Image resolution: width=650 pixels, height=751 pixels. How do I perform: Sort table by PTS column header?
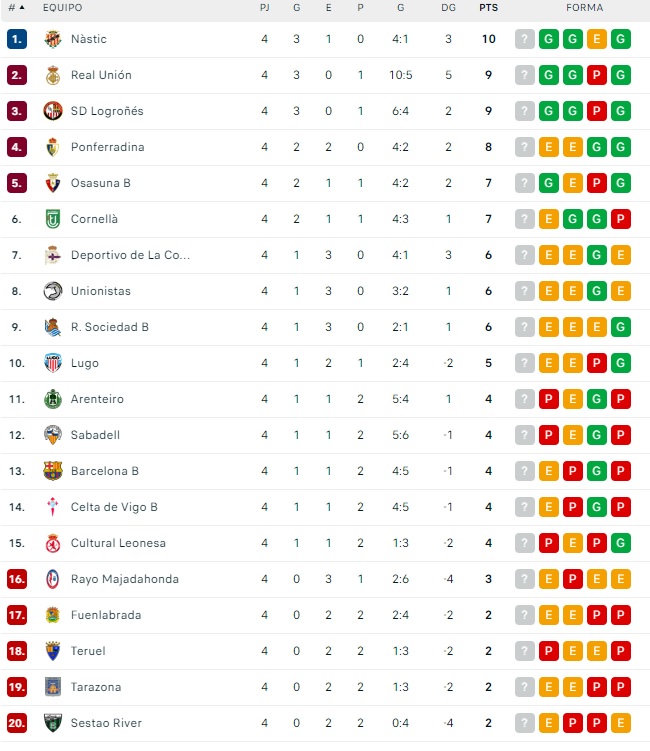(x=488, y=7)
